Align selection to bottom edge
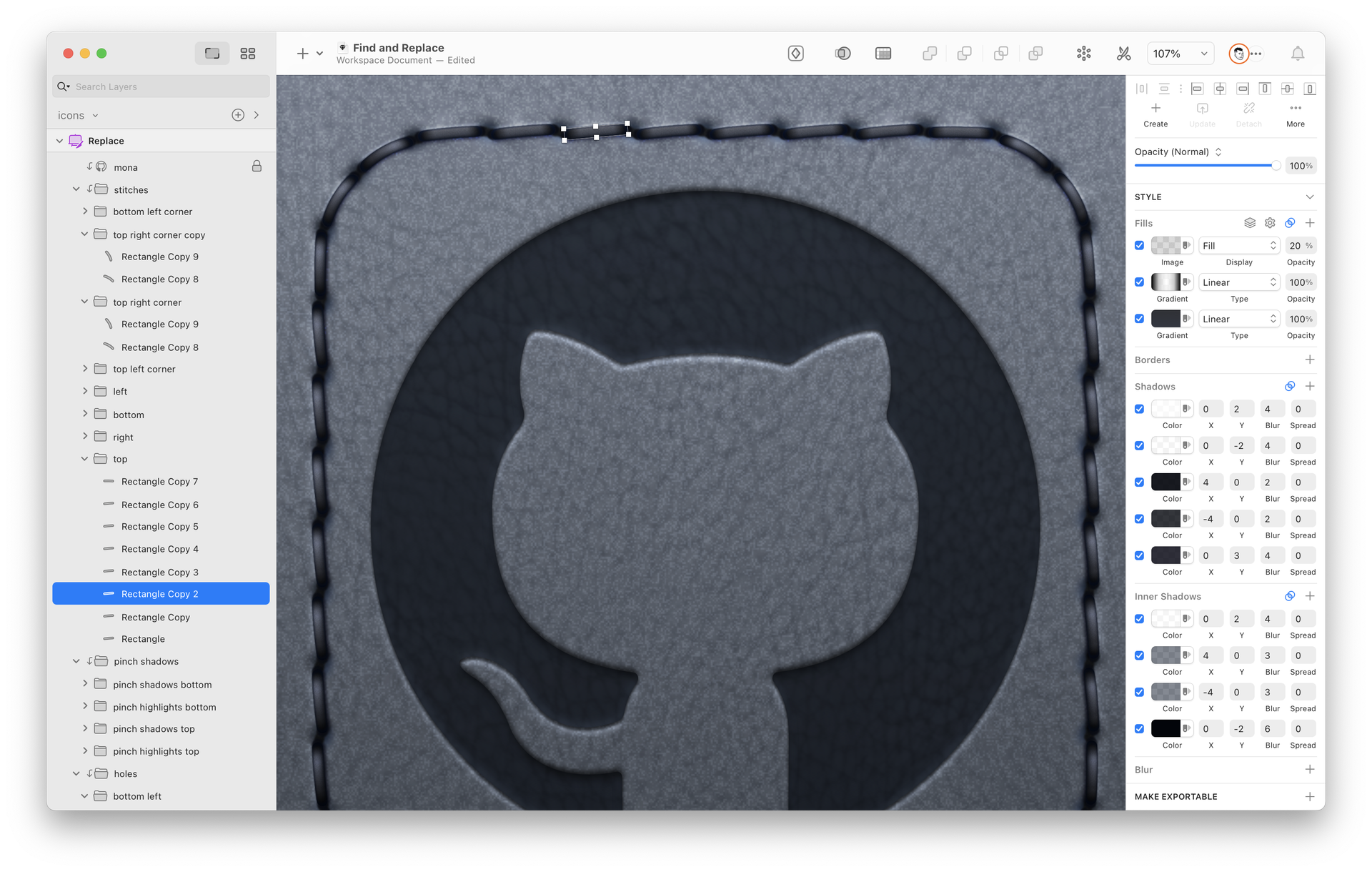 [x=1310, y=89]
